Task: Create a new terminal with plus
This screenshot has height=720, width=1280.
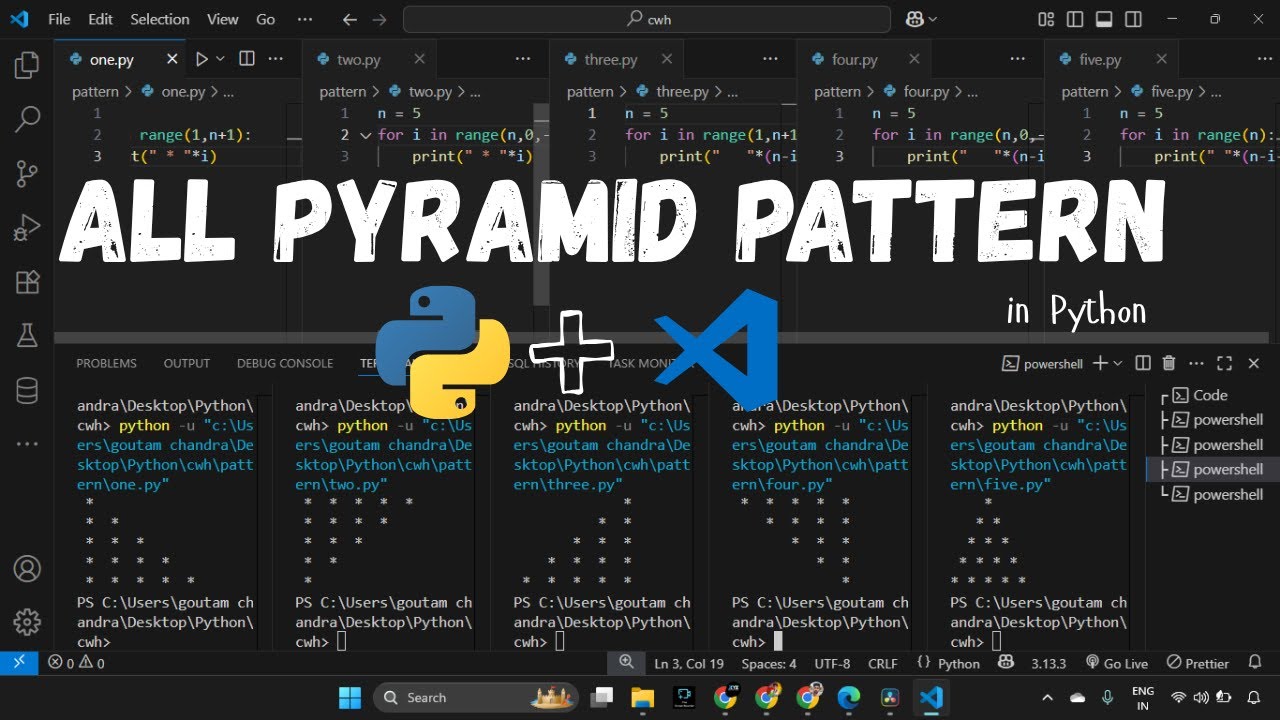Action: point(1100,363)
